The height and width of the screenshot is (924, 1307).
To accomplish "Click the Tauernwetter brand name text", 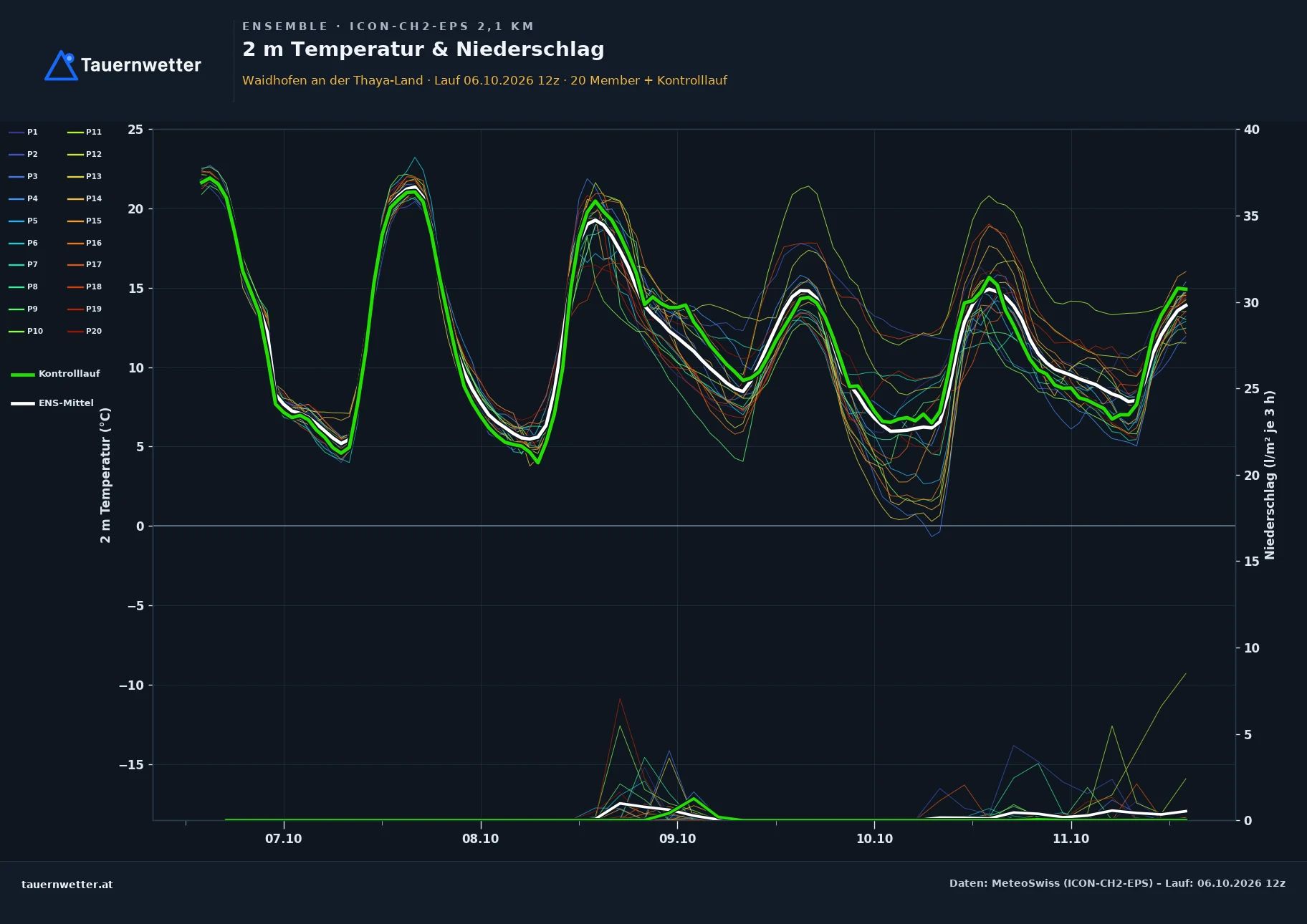I will coord(141,65).
